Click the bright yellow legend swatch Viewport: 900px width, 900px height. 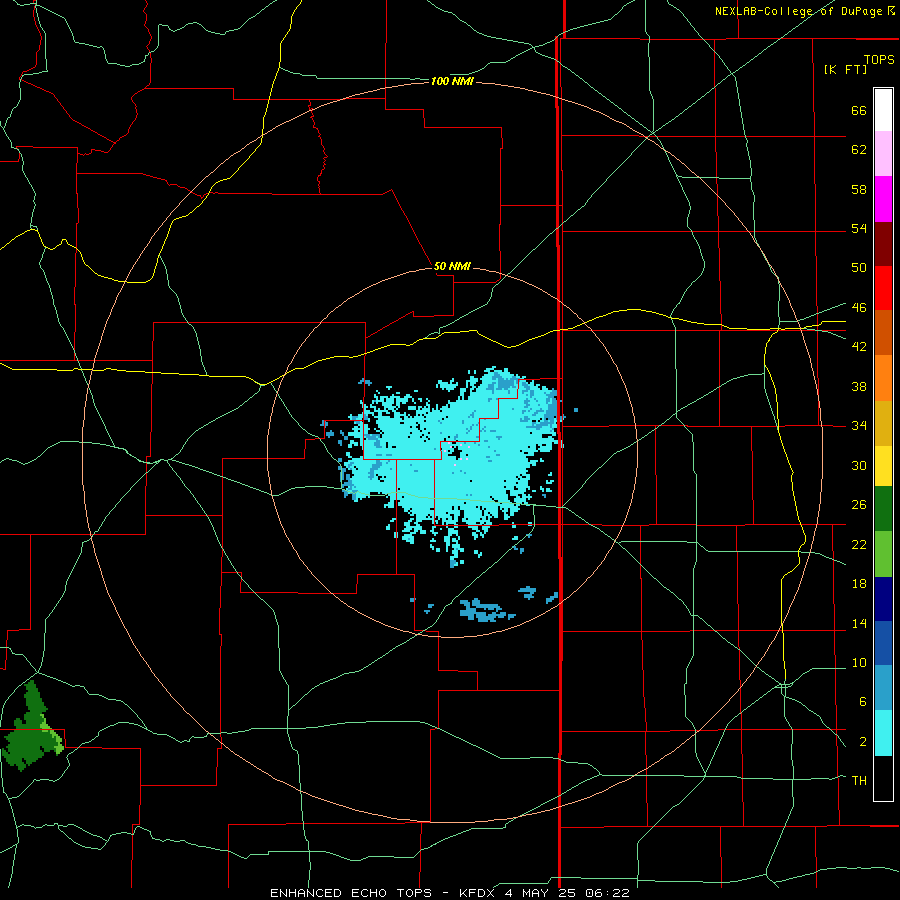tap(883, 465)
